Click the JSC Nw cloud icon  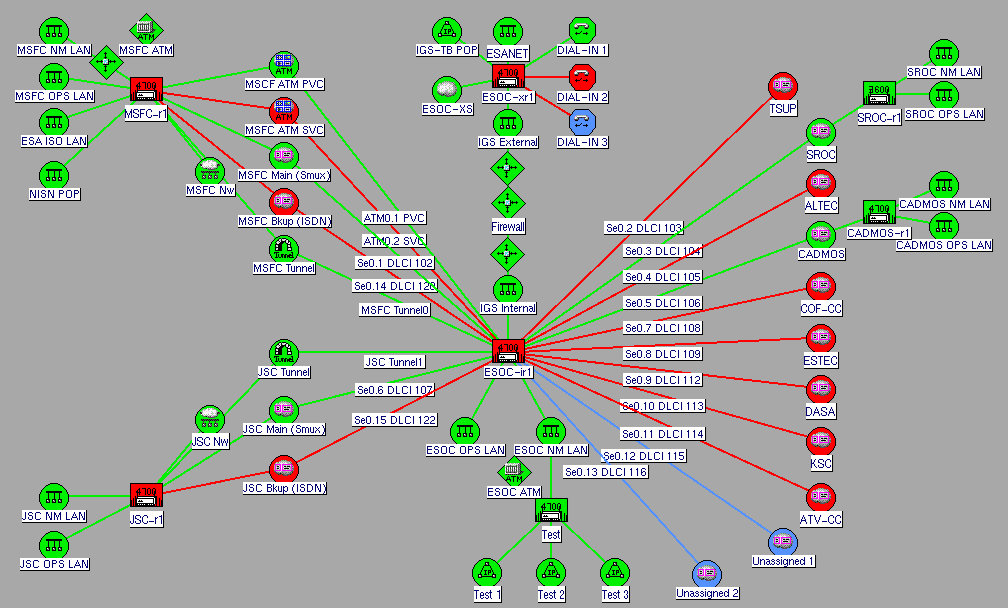[x=210, y=420]
